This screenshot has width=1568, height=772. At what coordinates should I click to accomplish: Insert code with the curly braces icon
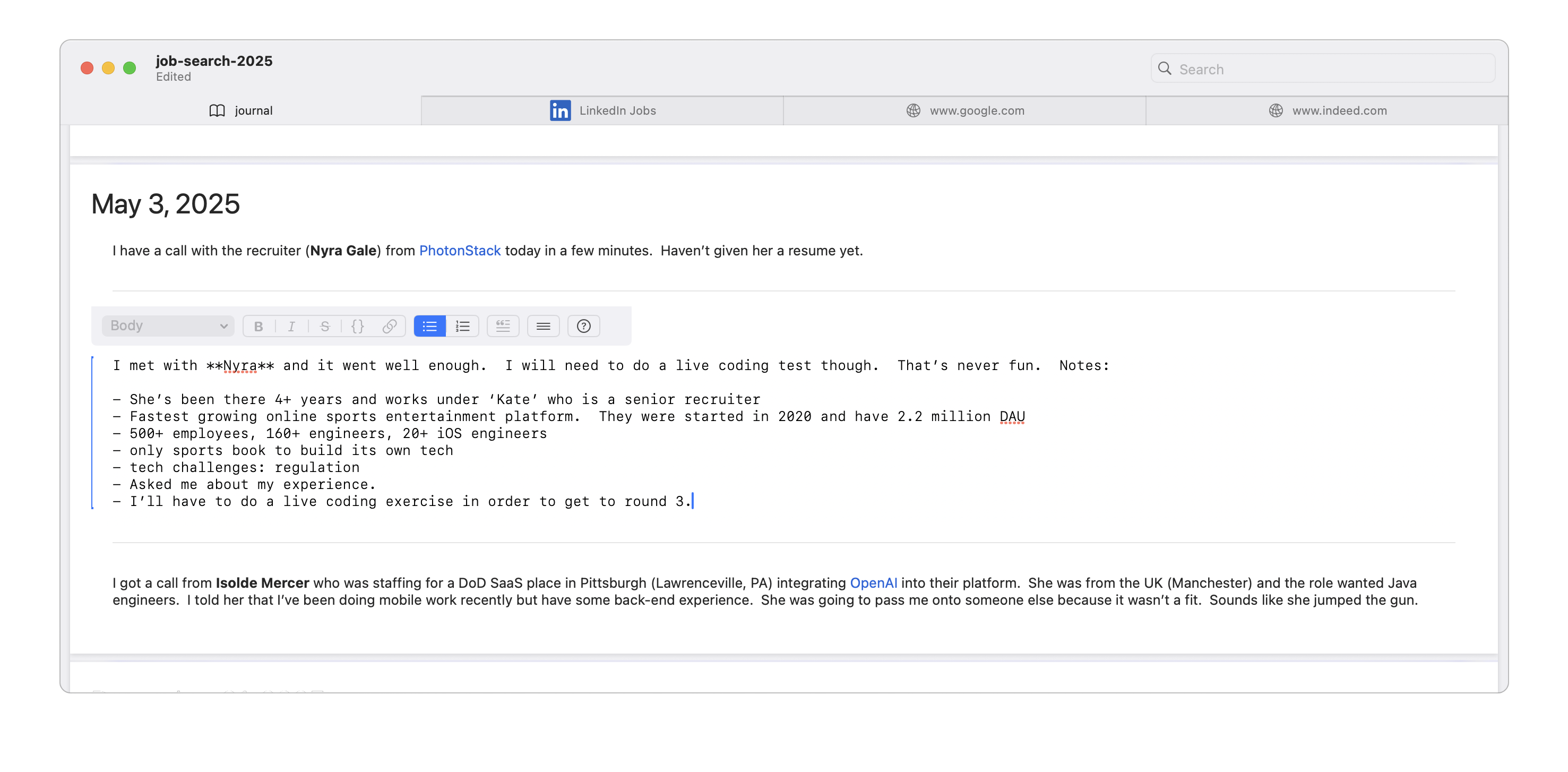coord(358,327)
